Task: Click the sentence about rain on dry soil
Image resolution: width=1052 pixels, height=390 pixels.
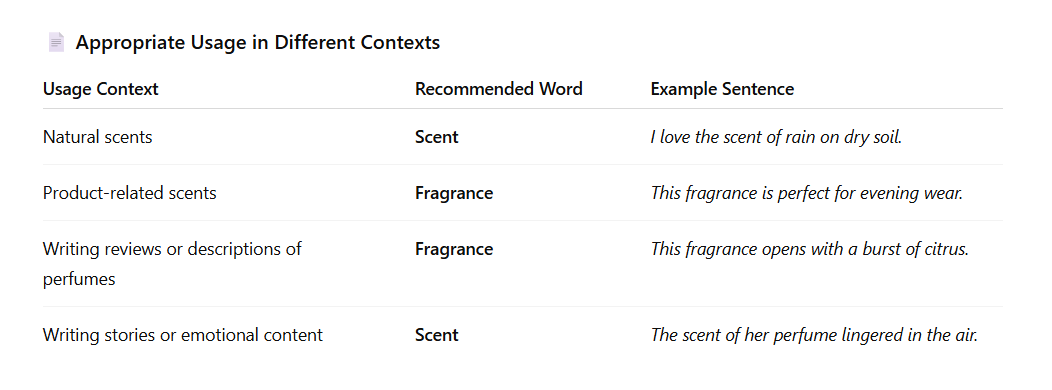Action: click(776, 137)
